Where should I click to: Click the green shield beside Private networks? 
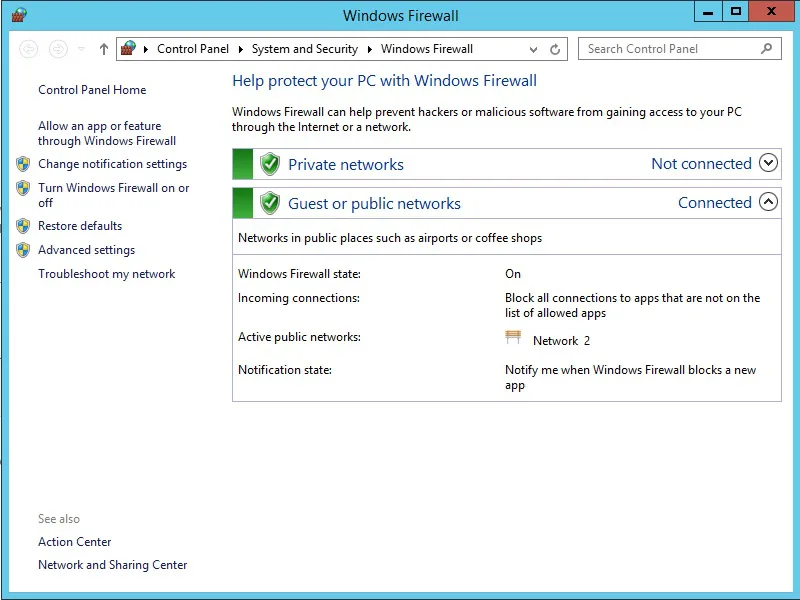pos(269,164)
